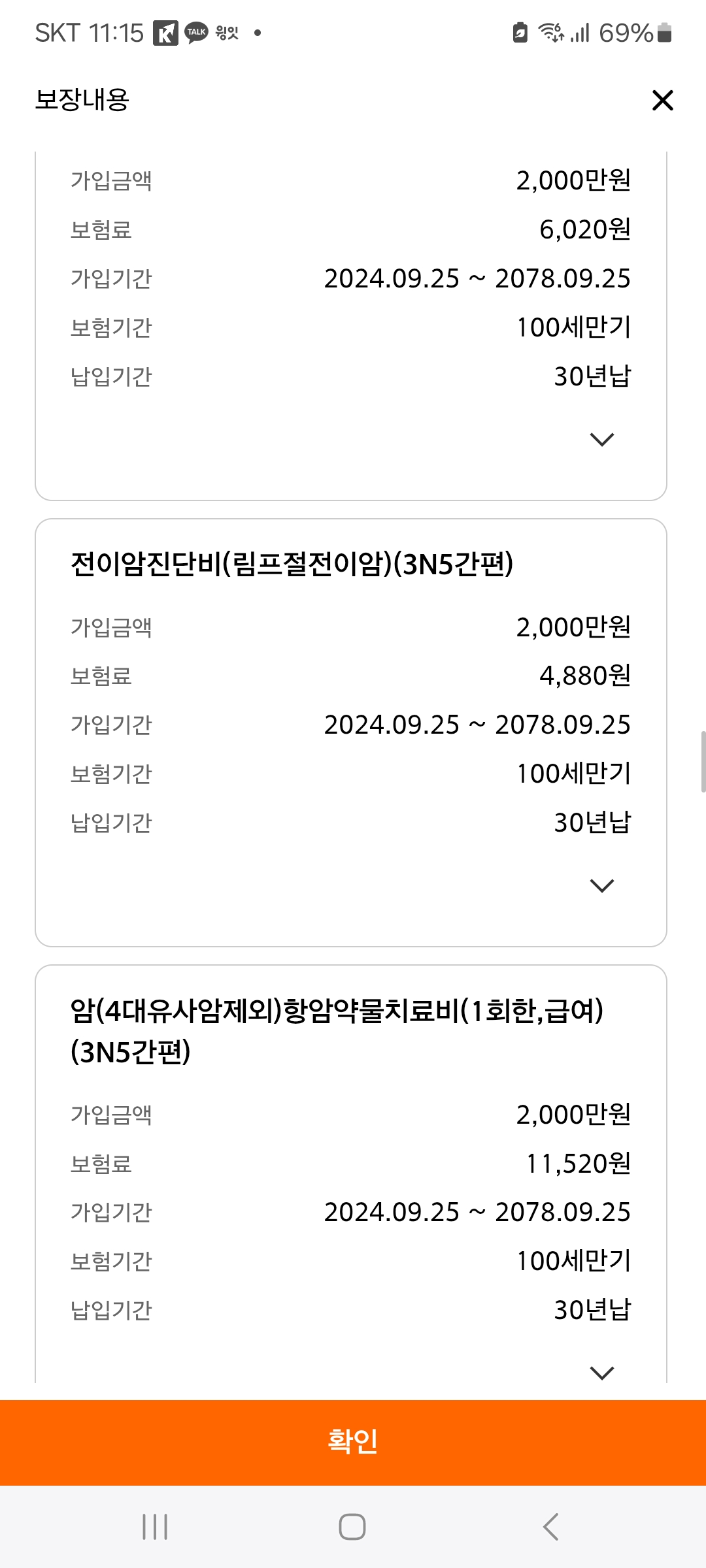The width and height of the screenshot is (706, 1568).
Task: Tap the 윙잇 notification icon
Action: tap(227, 33)
